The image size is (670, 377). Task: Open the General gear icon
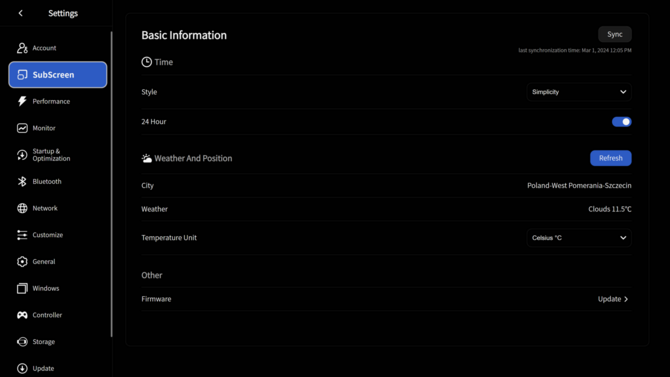pos(22,262)
